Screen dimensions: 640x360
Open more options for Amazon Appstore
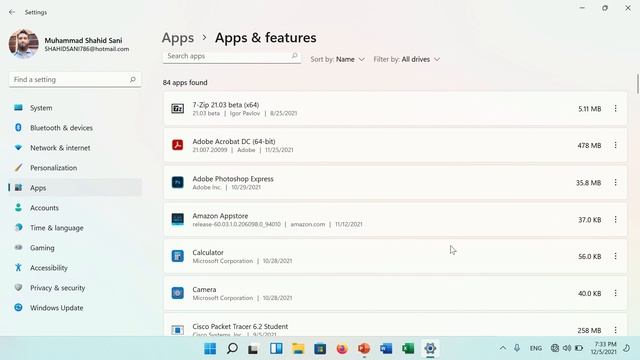point(615,220)
